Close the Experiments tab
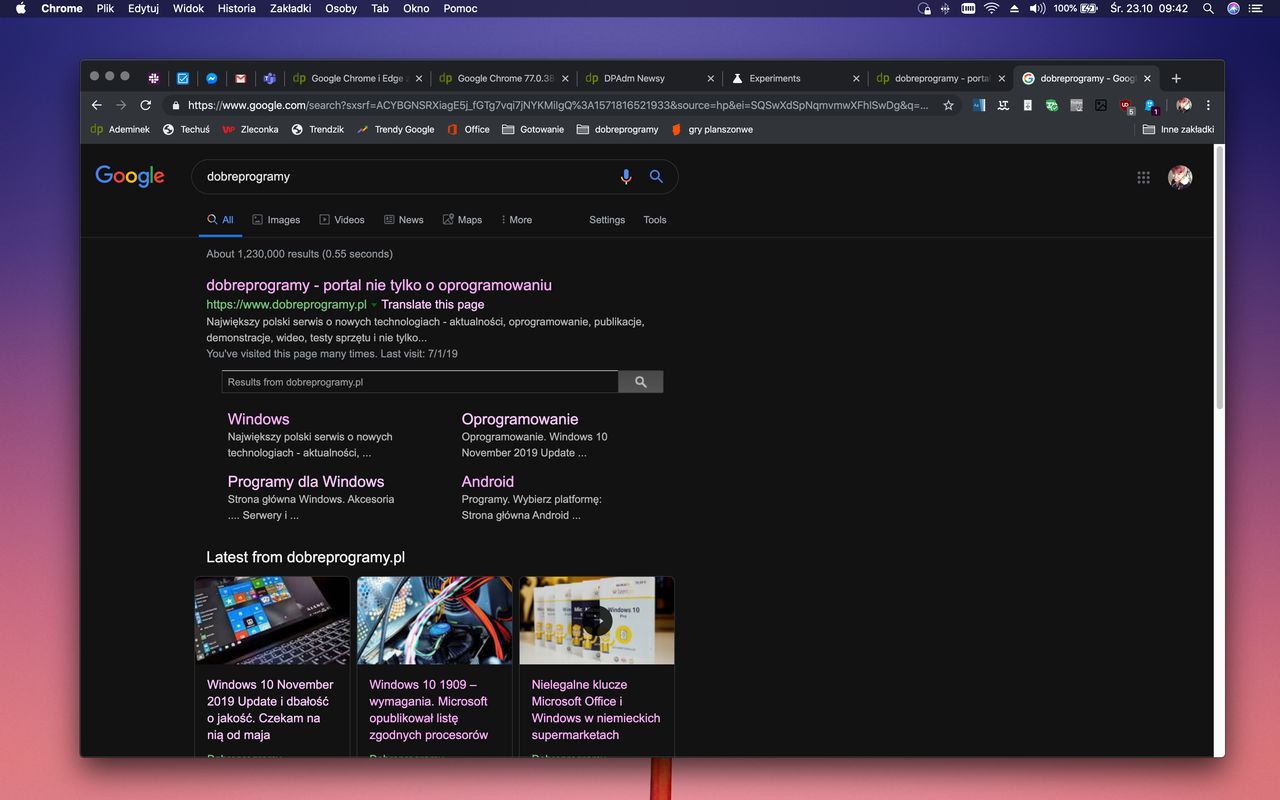The height and width of the screenshot is (800, 1280). (x=856, y=78)
